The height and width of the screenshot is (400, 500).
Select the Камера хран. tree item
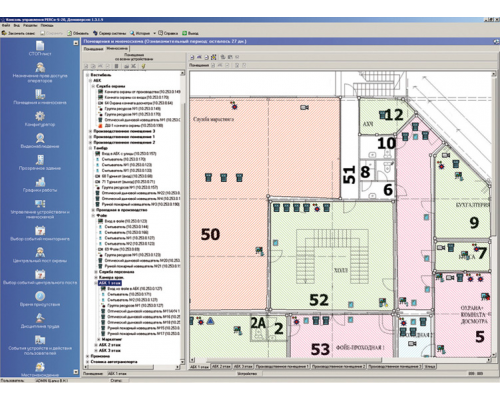click(112, 277)
